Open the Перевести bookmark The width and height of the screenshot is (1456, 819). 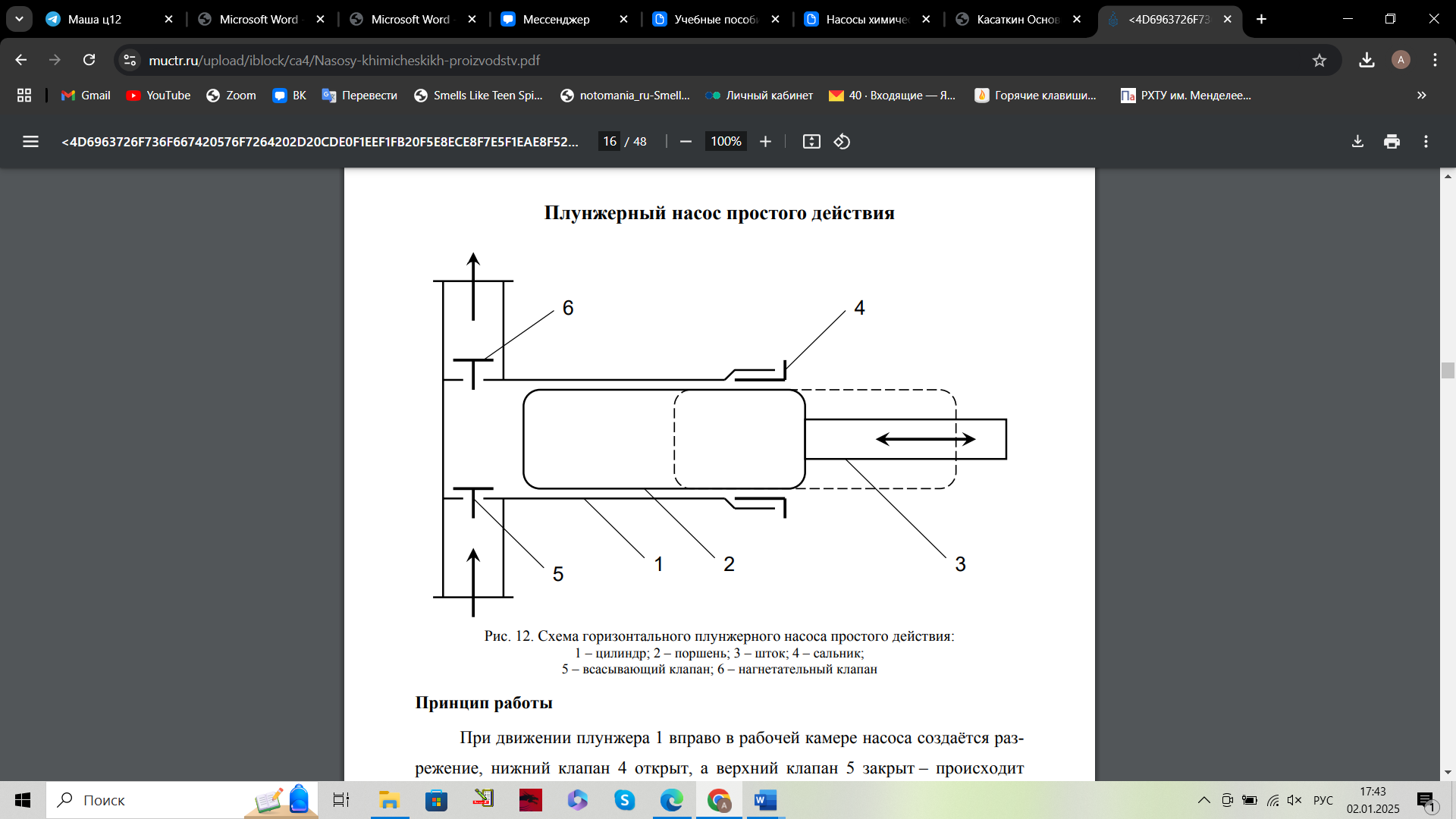359,95
